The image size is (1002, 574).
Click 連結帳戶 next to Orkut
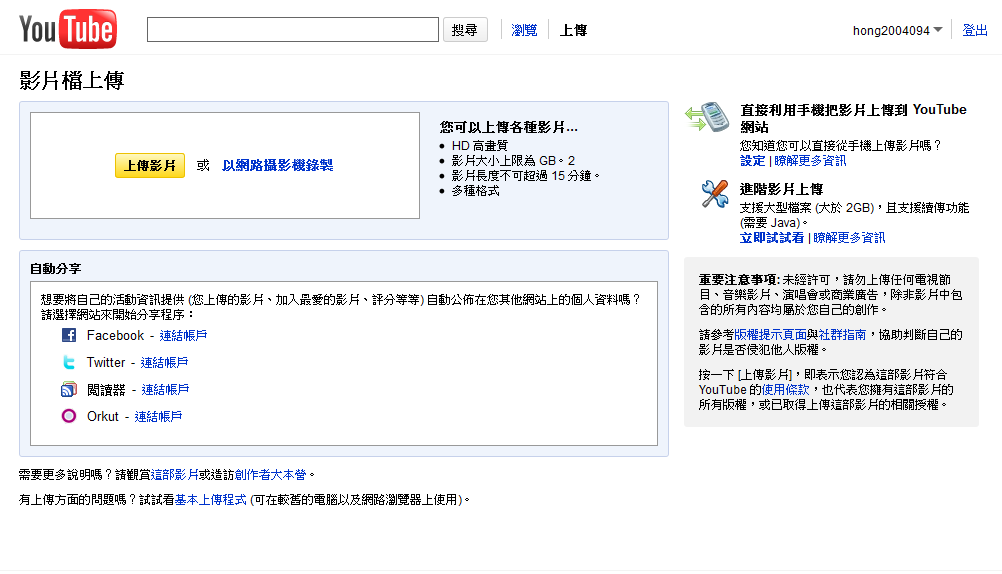158,416
